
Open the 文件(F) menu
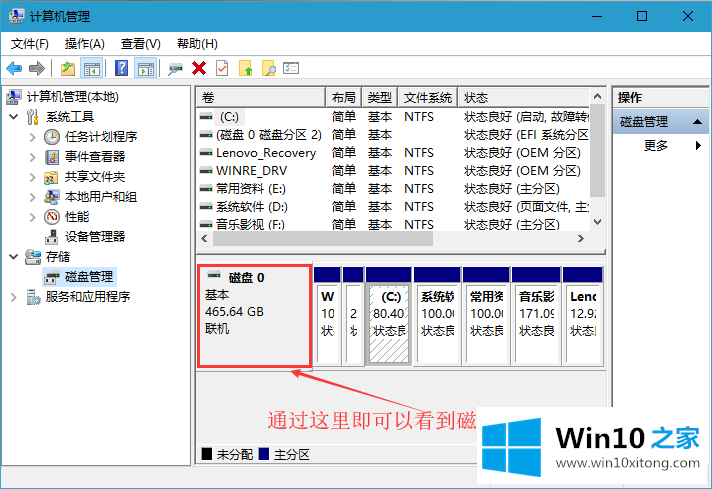coord(30,44)
